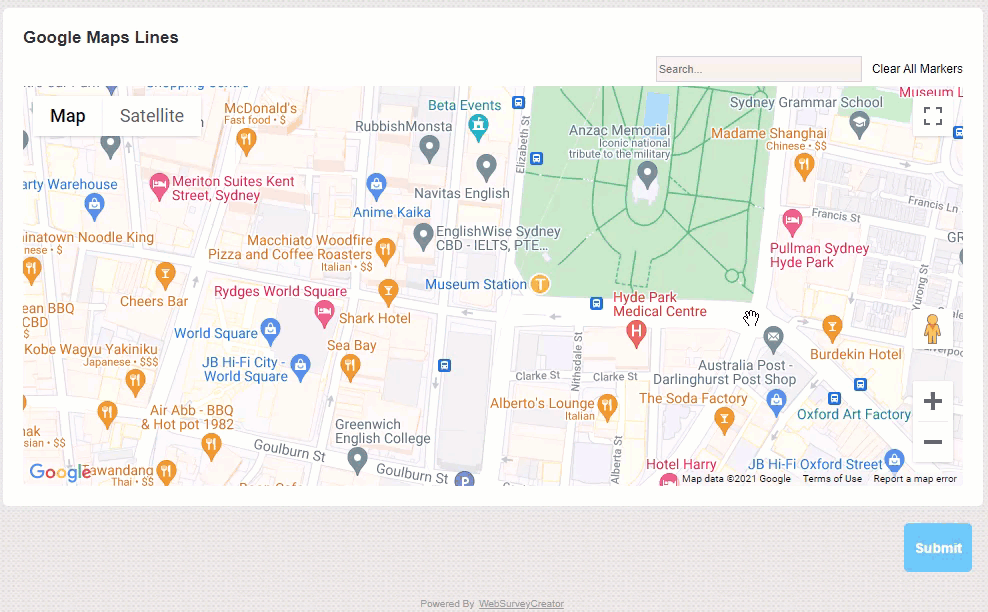
Task: Select the Pegman street view icon
Action: (933, 327)
